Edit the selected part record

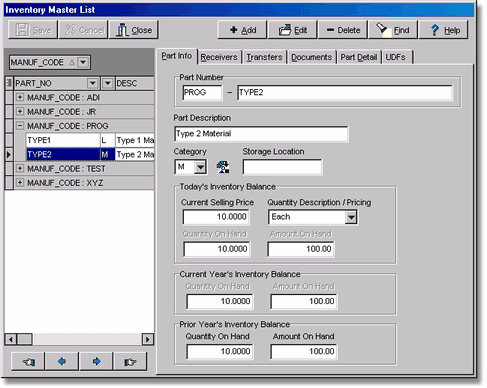pyautogui.click(x=292, y=30)
